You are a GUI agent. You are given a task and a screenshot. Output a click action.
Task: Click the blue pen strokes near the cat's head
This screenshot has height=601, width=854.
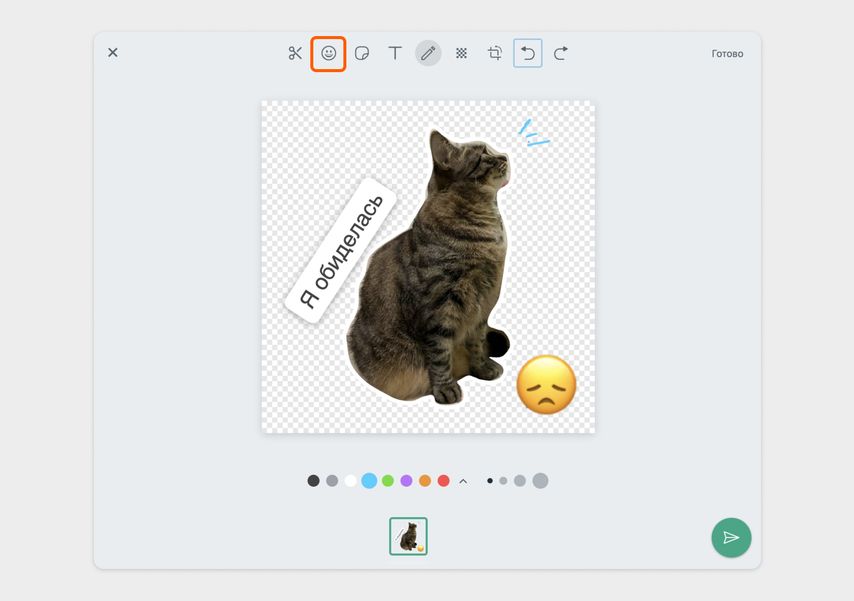pos(533,133)
